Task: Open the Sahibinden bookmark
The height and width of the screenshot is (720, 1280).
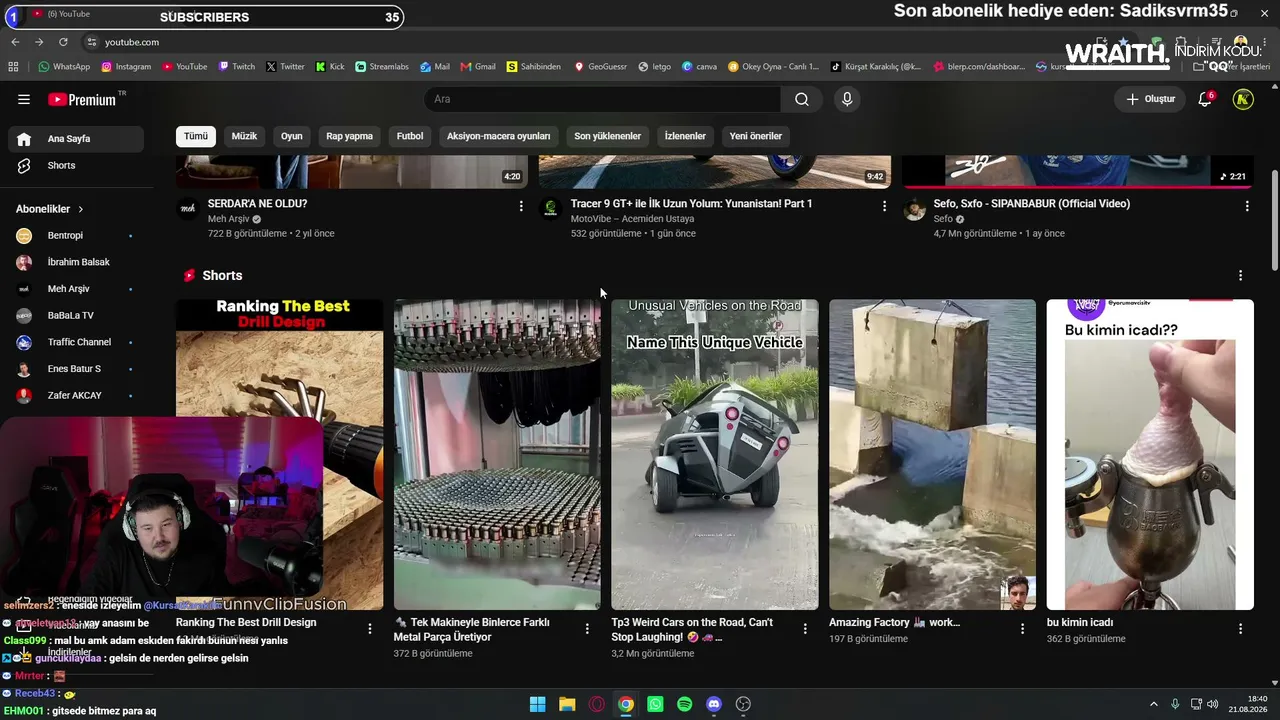Action: click(533, 67)
